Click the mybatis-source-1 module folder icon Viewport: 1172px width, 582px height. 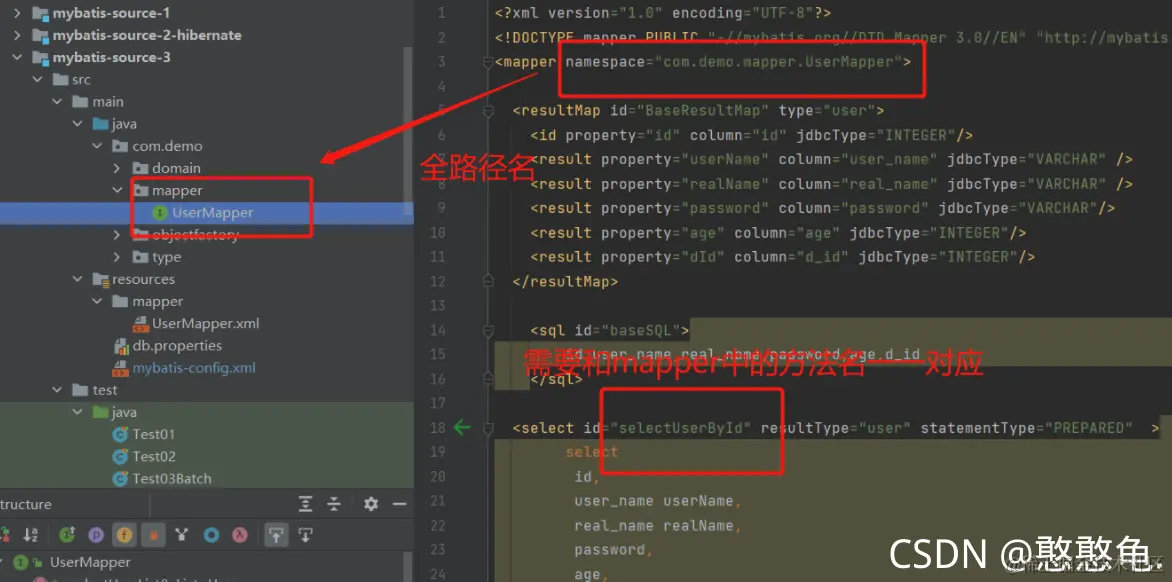[40, 13]
